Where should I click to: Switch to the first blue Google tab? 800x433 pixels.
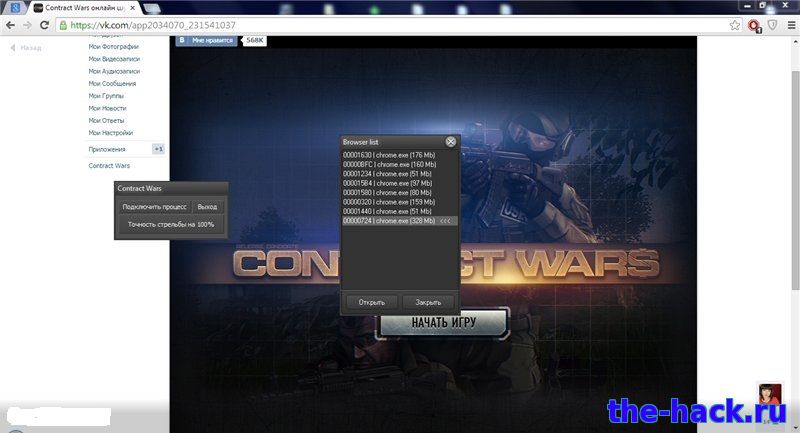tap(15, 8)
